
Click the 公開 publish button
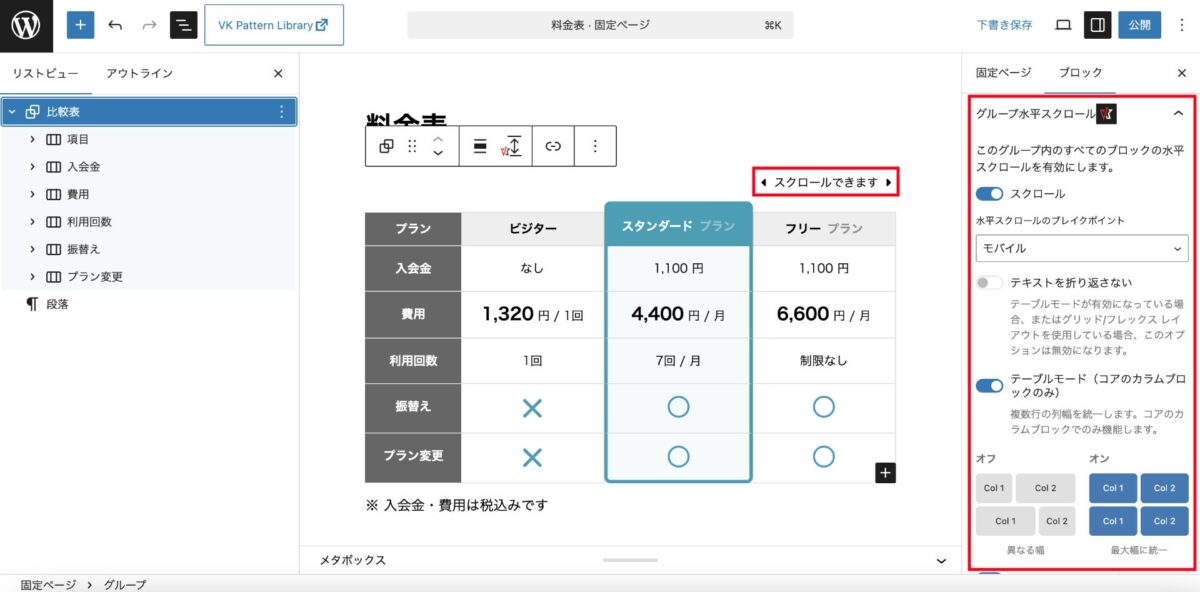[1140, 25]
